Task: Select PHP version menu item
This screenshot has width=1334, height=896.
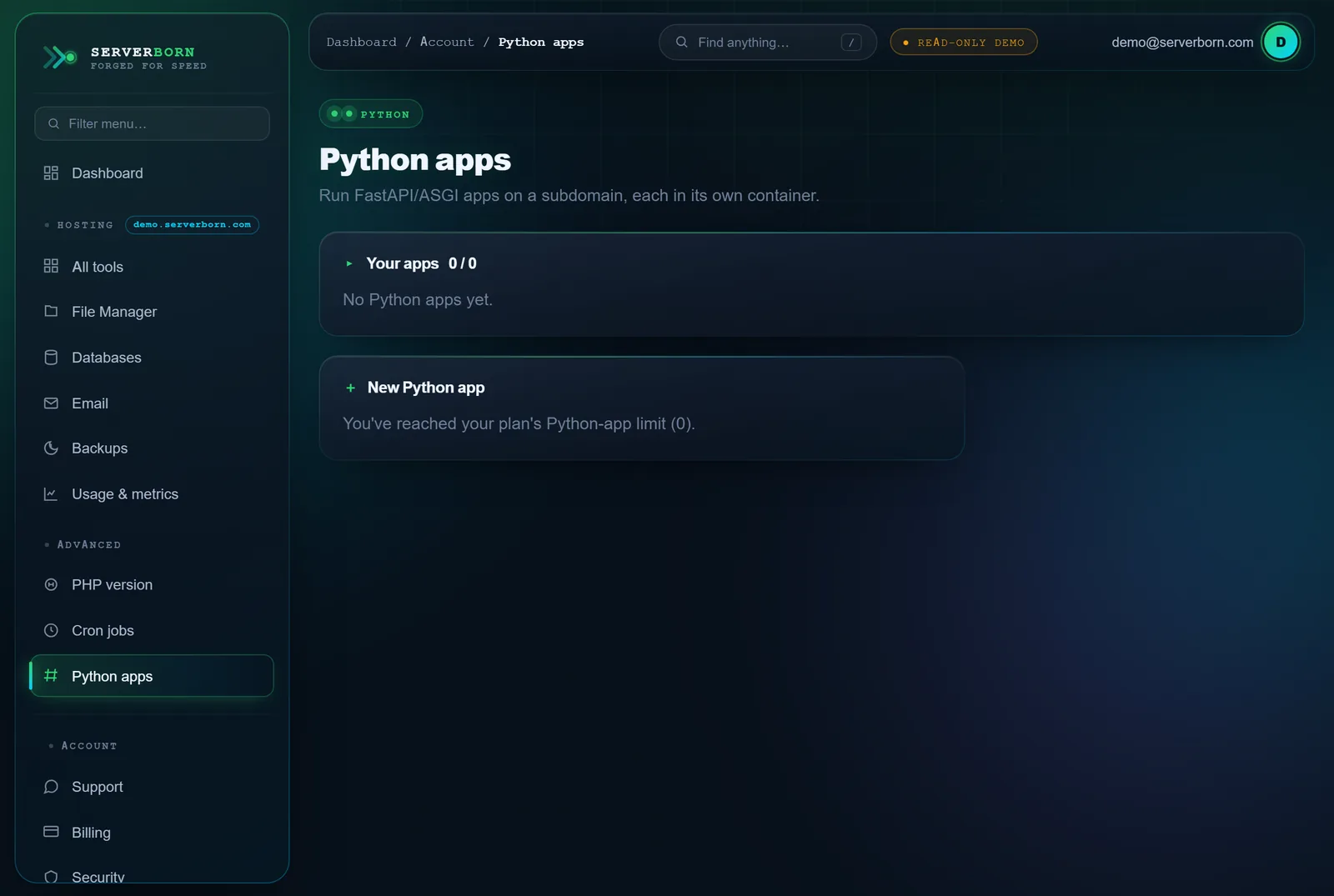Action: 152,584
